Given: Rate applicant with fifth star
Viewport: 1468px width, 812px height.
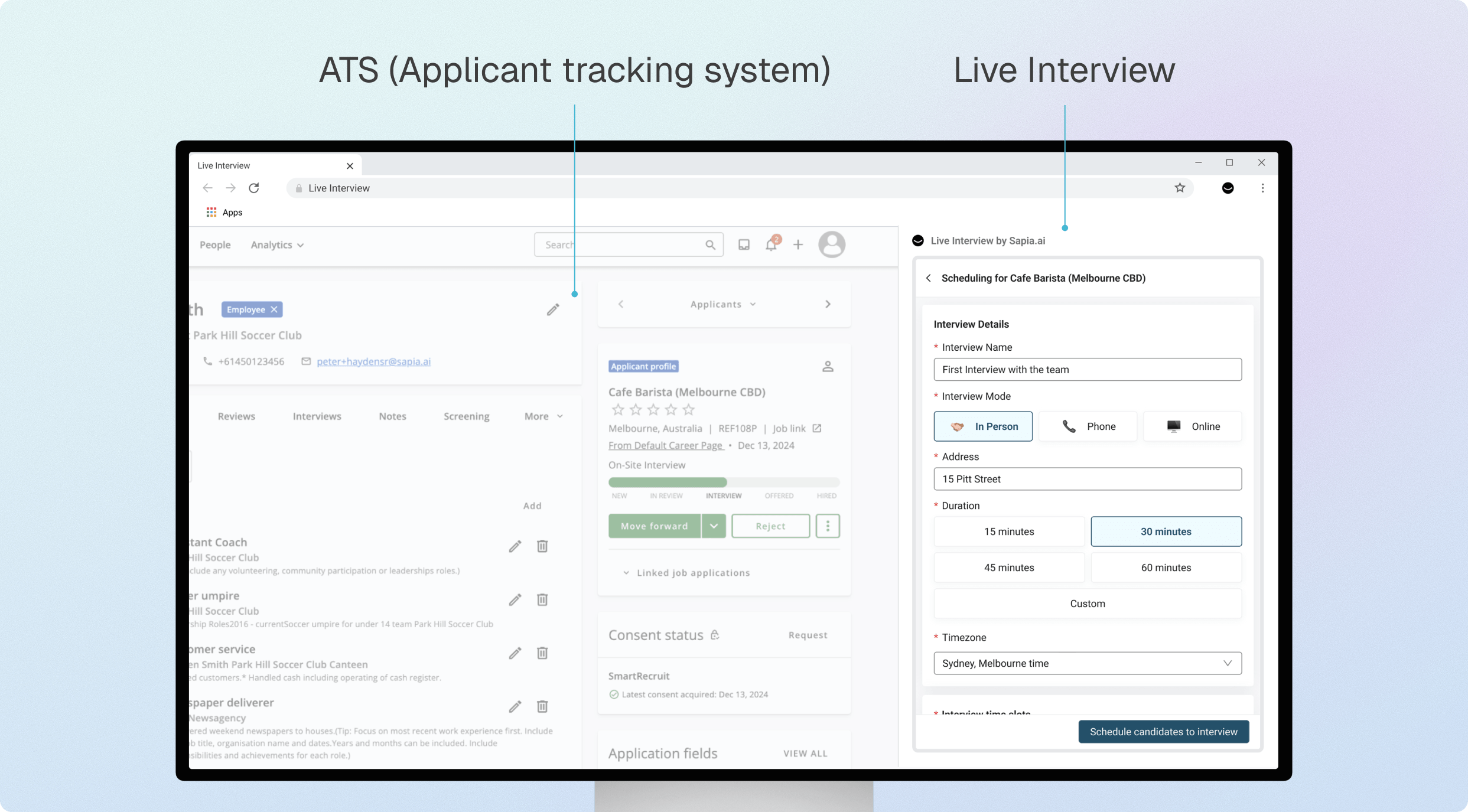Looking at the screenshot, I should 689,409.
